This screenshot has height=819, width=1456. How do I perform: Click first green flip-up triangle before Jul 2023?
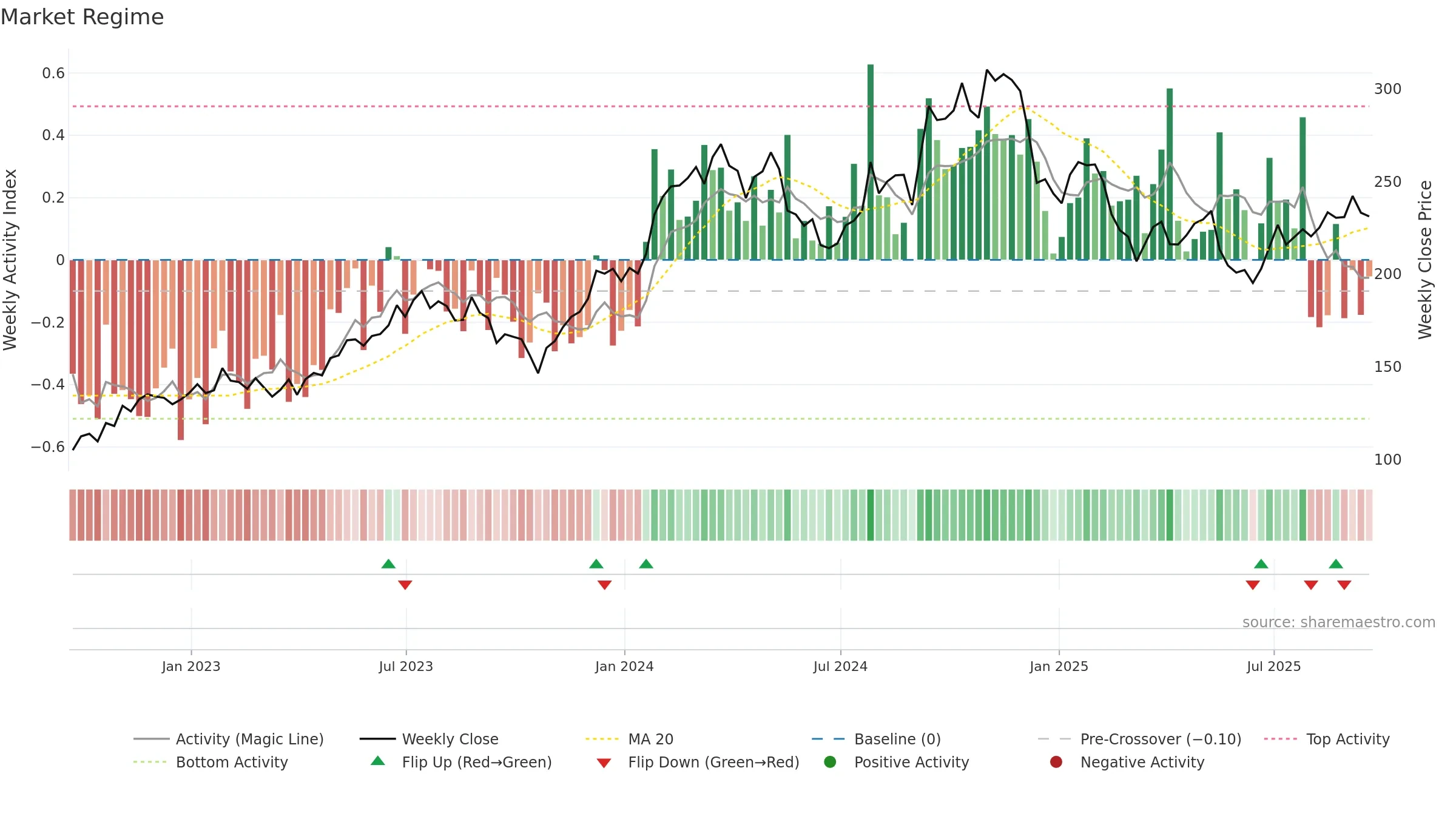tap(388, 564)
